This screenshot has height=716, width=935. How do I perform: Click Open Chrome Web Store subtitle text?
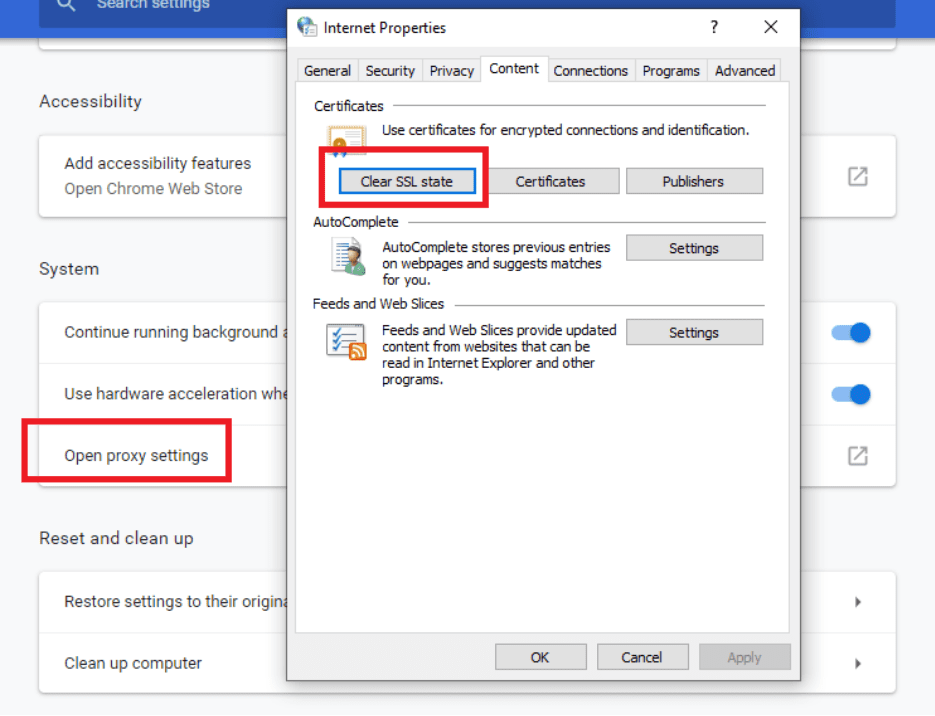pyautogui.click(x=153, y=189)
